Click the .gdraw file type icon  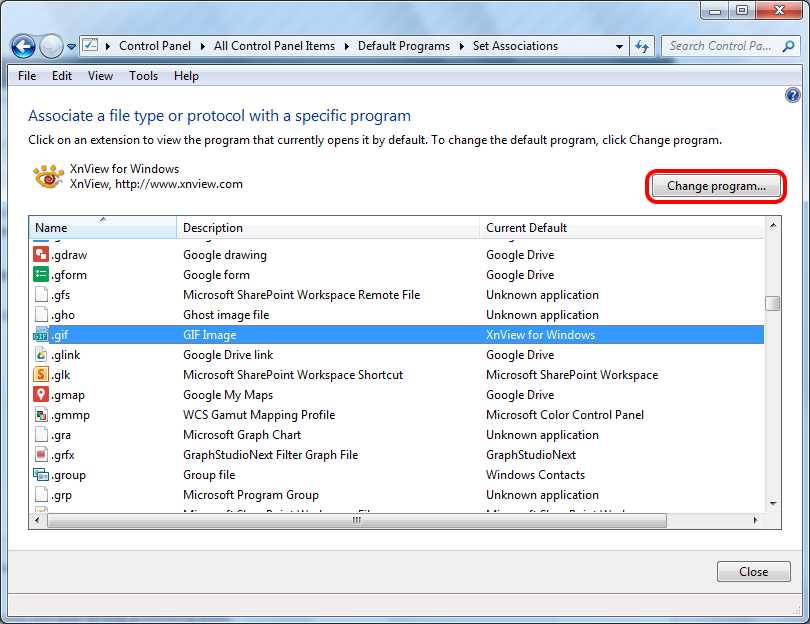[x=41, y=254]
